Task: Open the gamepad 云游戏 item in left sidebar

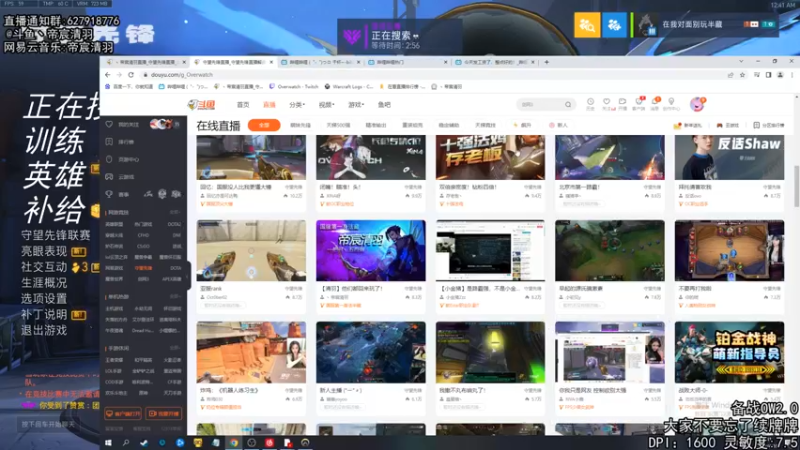Action: pos(120,177)
